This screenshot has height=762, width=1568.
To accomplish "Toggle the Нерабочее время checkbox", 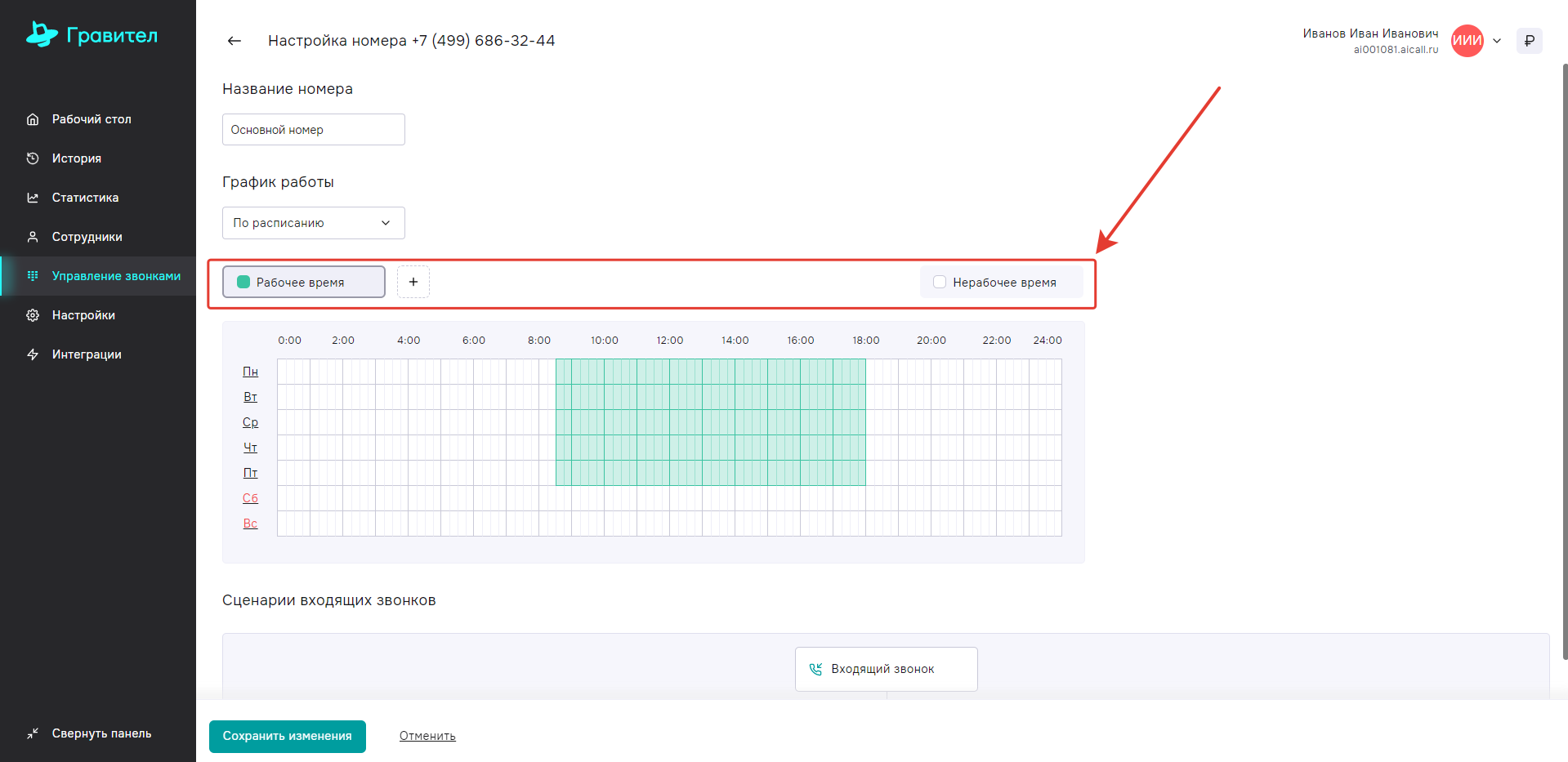I will [940, 282].
